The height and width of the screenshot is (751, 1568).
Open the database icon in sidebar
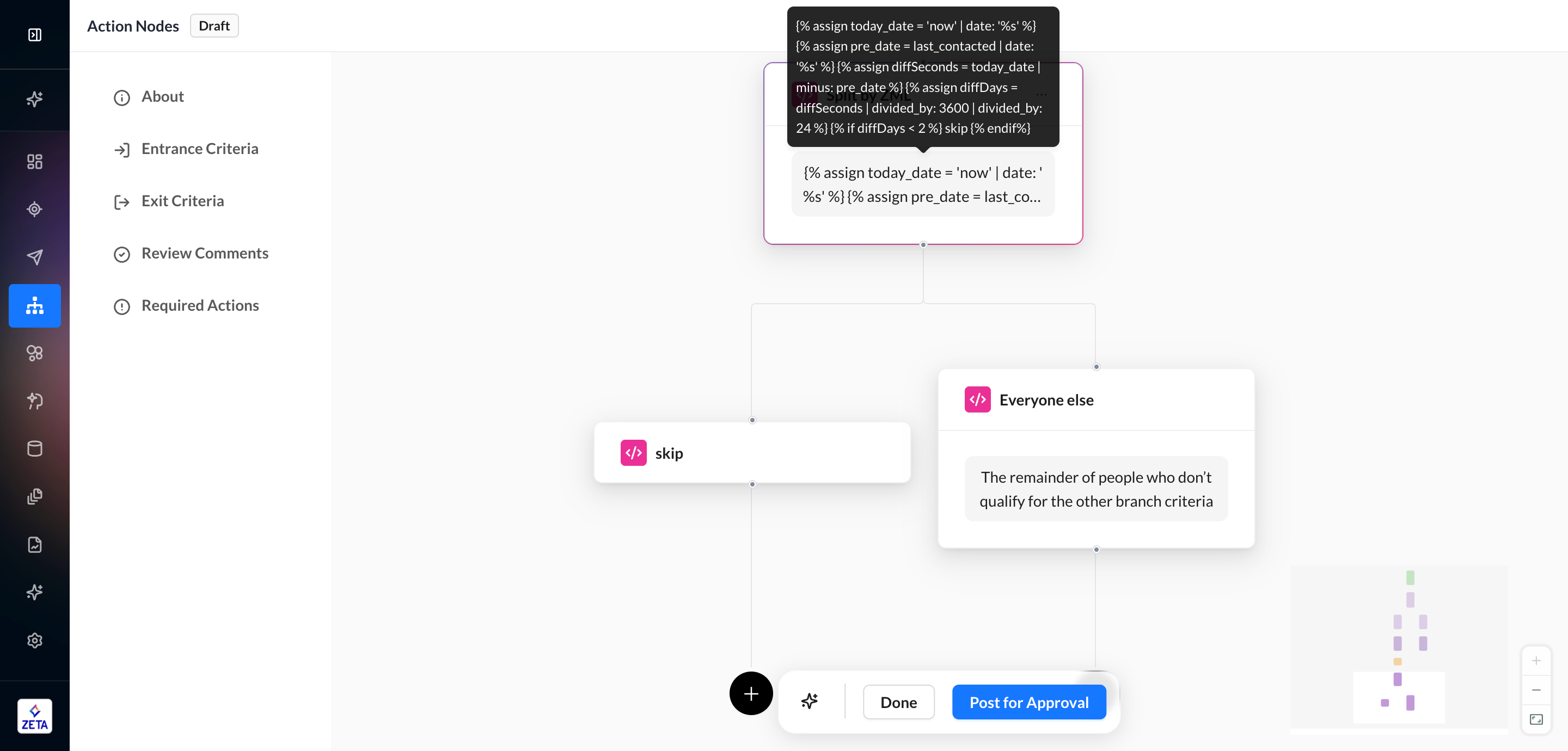[x=35, y=448]
